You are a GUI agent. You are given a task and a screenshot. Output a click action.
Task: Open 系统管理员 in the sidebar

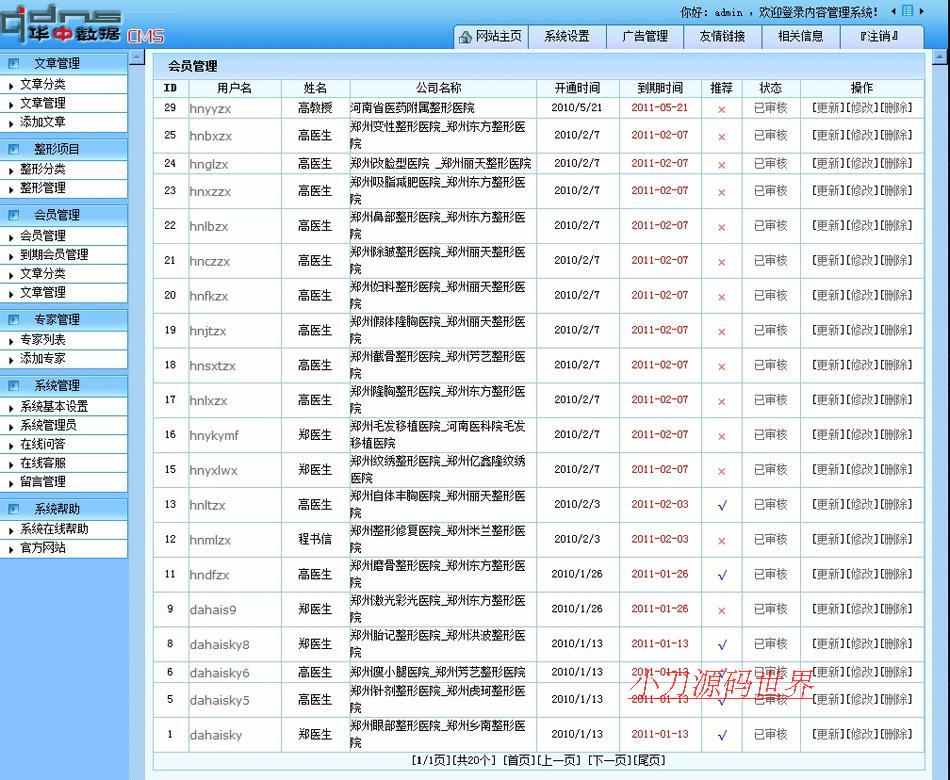[x=48, y=425]
